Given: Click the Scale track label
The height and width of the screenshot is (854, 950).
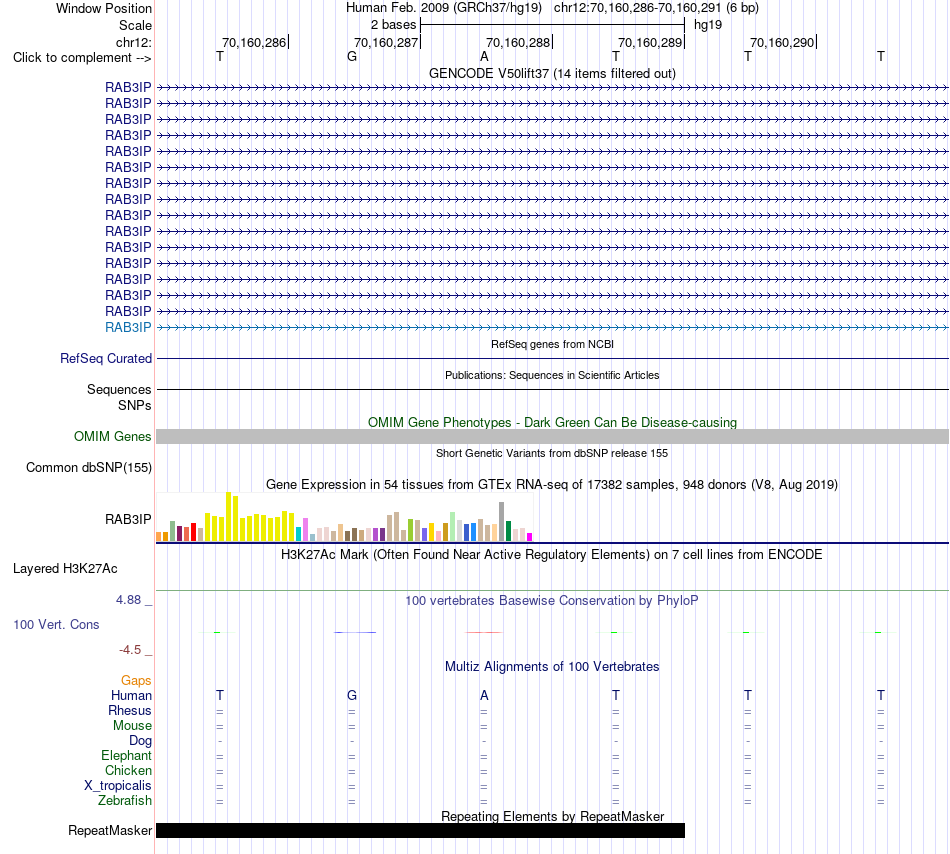Looking at the screenshot, I should (x=135, y=25).
